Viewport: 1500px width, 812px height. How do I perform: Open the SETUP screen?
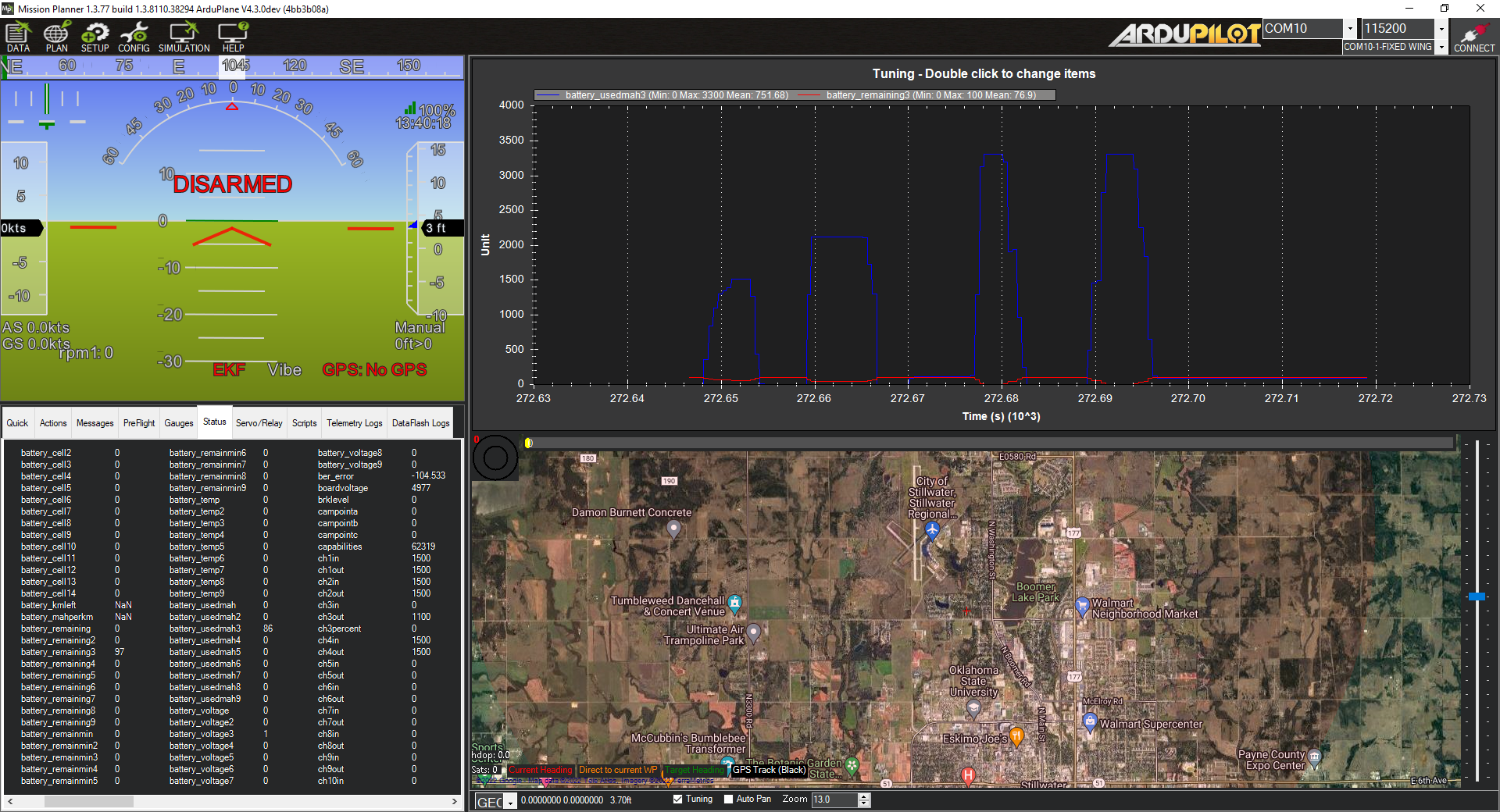95,37
